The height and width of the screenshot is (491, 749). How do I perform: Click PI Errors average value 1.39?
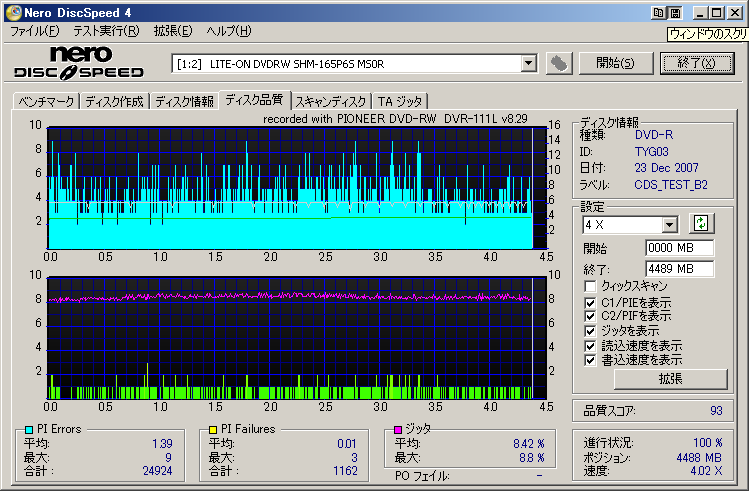coord(162,444)
